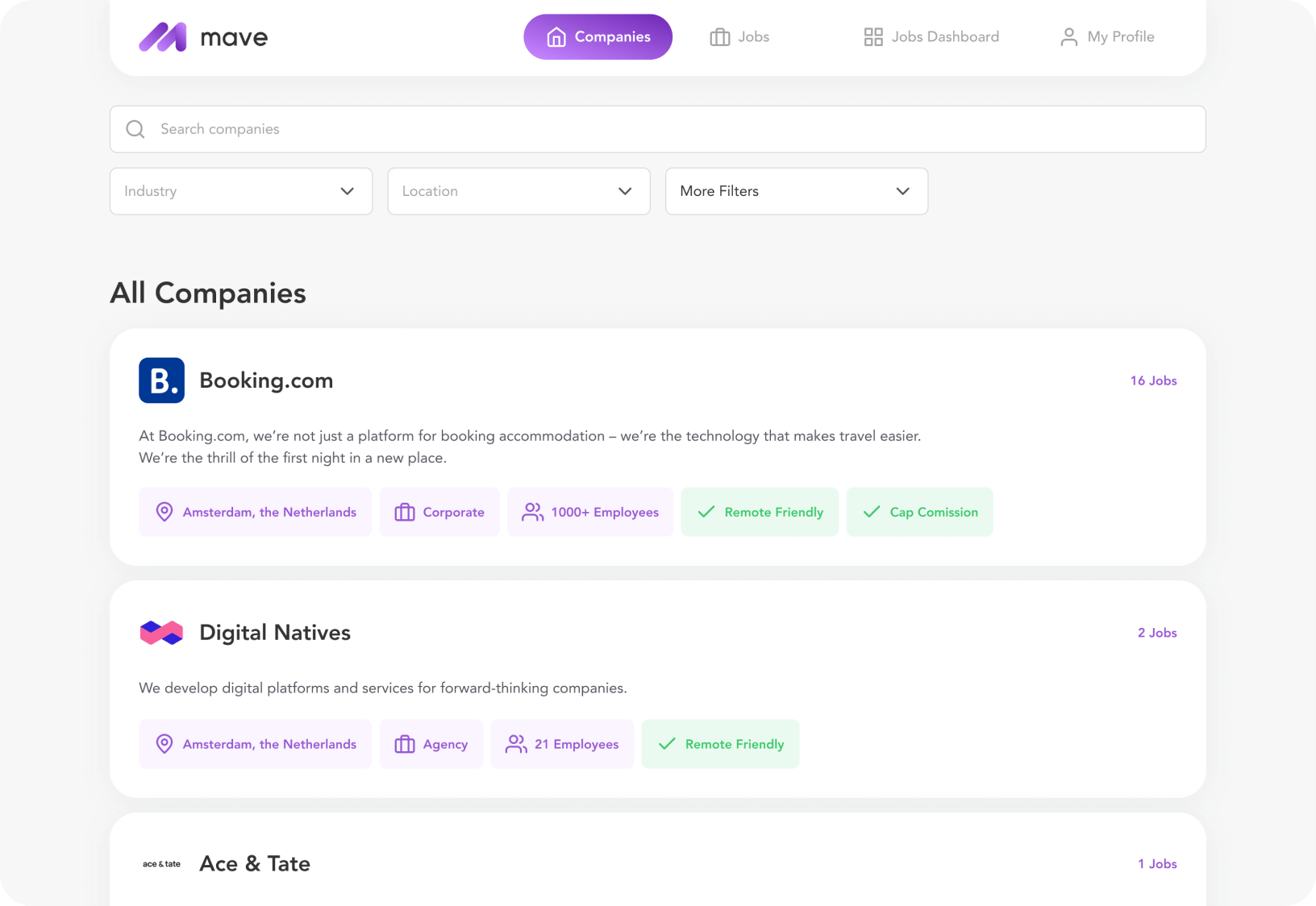This screenshot has height=906, width=1316.
Task: Click the briefcase icon in the Agency tag
Action: click(405, 744)
